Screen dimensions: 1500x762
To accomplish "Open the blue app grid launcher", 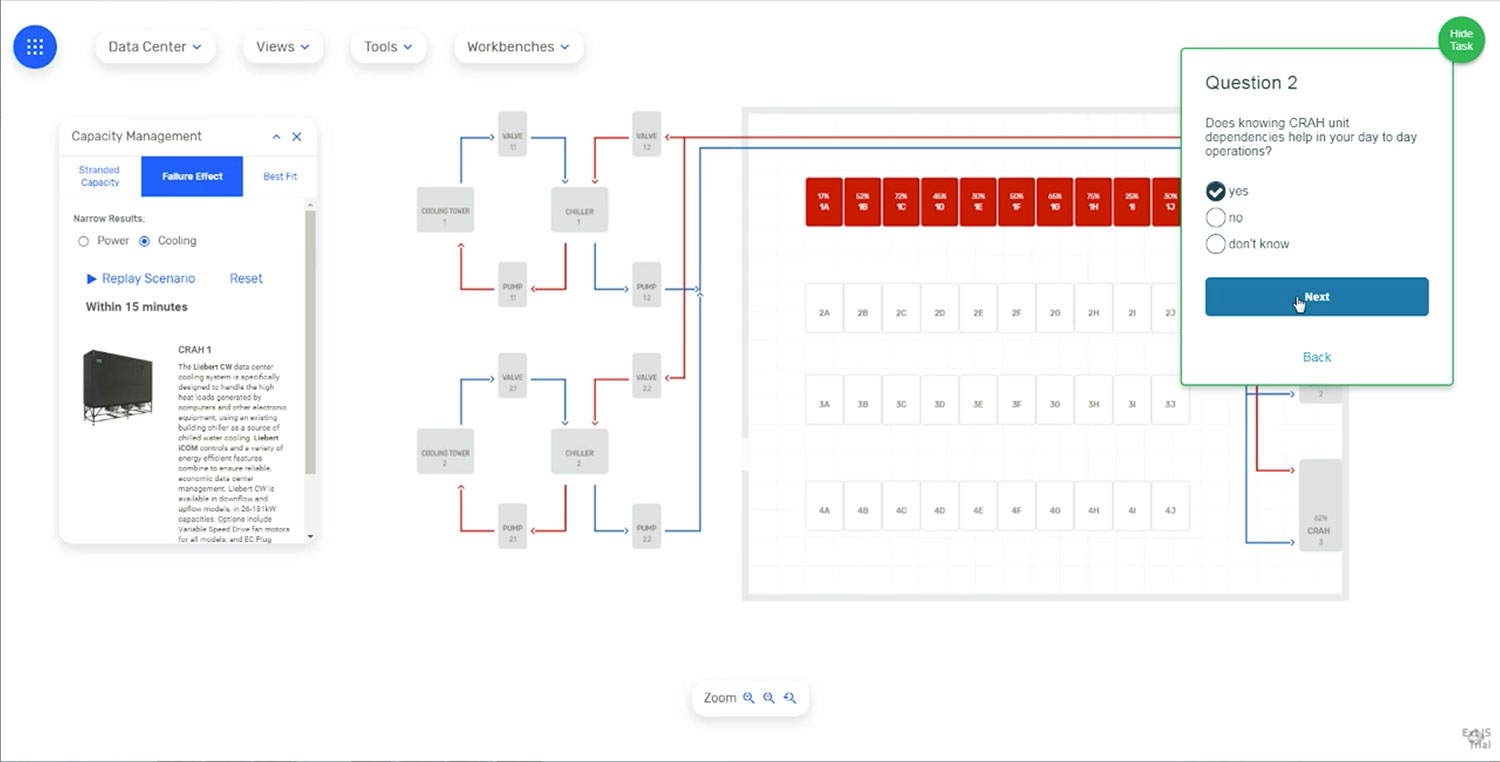I will (x=35, y=47).
